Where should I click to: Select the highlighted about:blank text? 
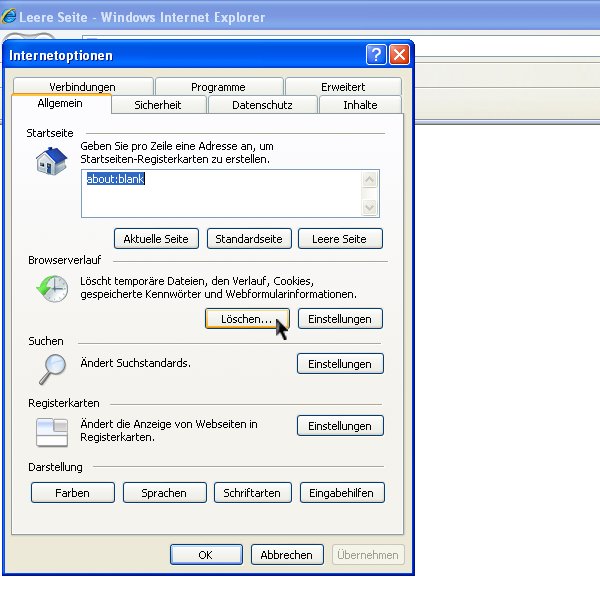coord(116,179)
